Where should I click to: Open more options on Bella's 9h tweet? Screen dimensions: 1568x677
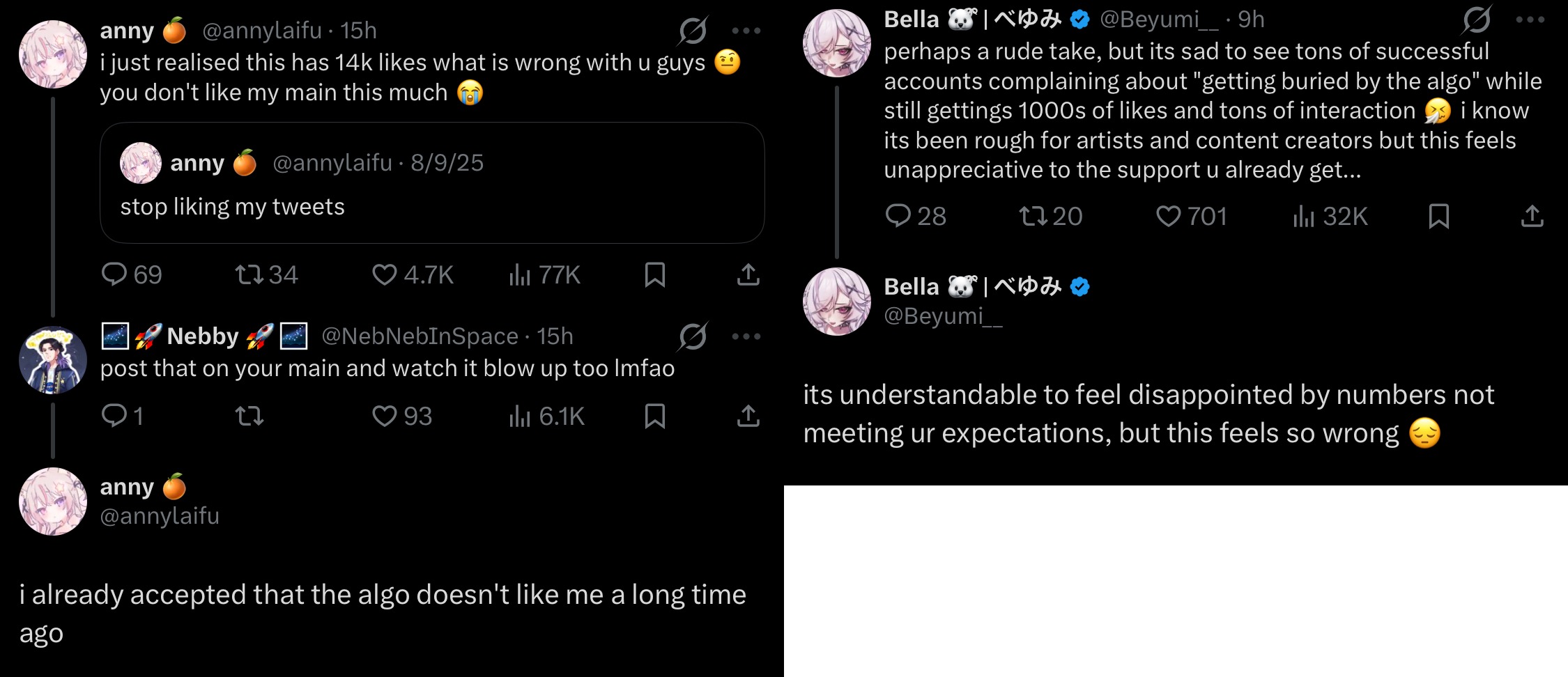pos(1530,20)
